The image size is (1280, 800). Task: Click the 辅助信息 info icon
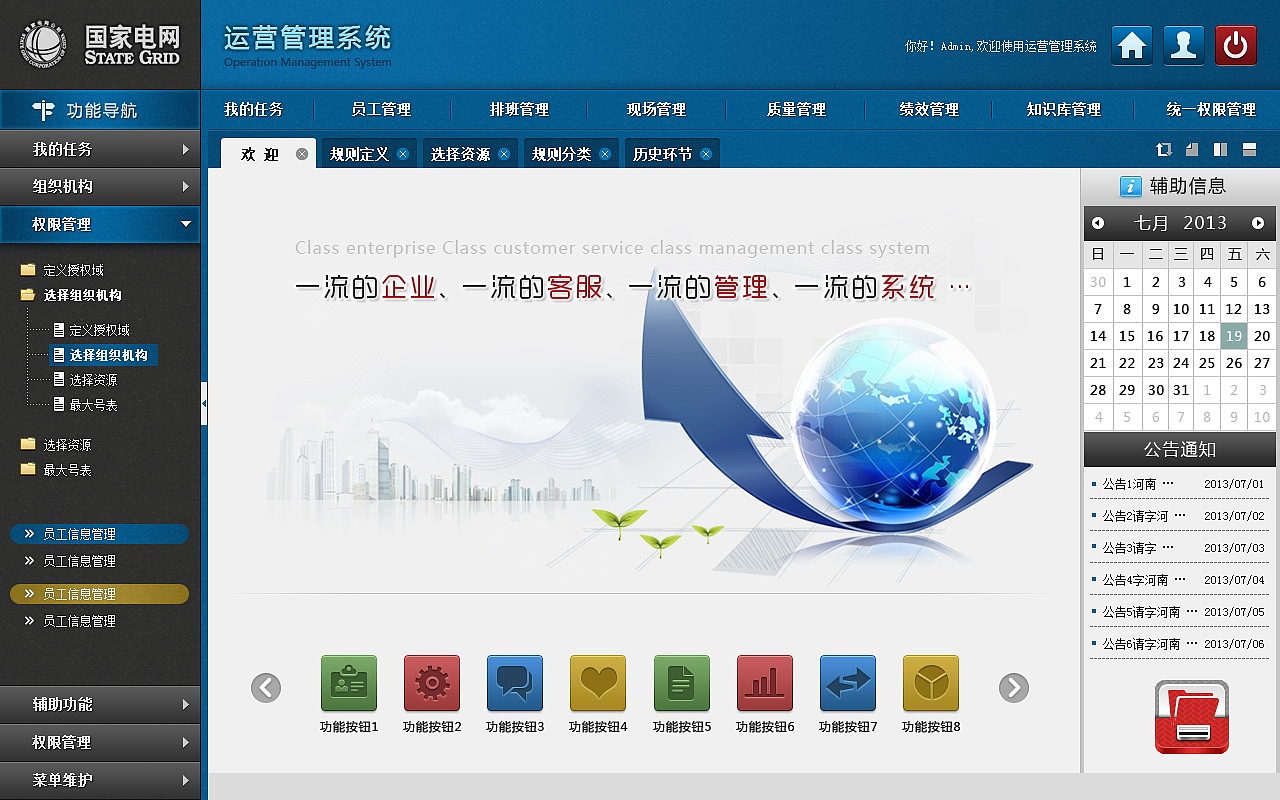tap(1130, 186)
